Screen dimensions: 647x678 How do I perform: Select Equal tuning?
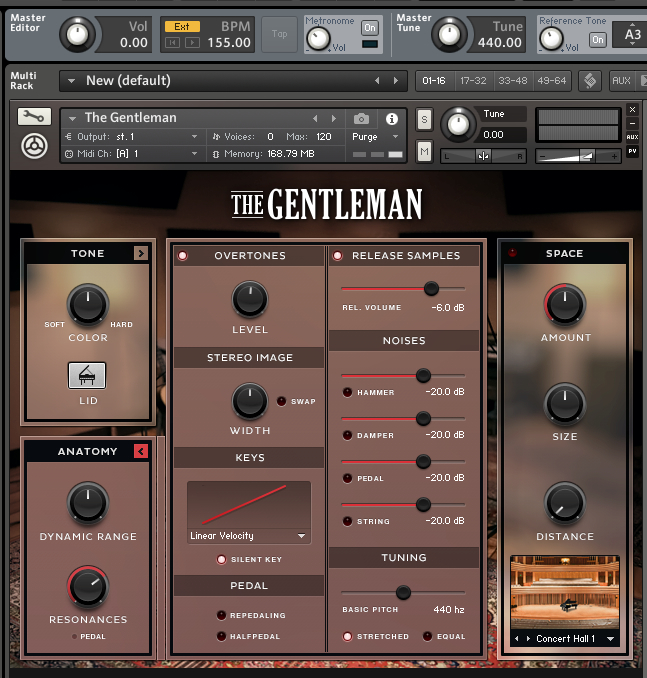click(427, 636)
